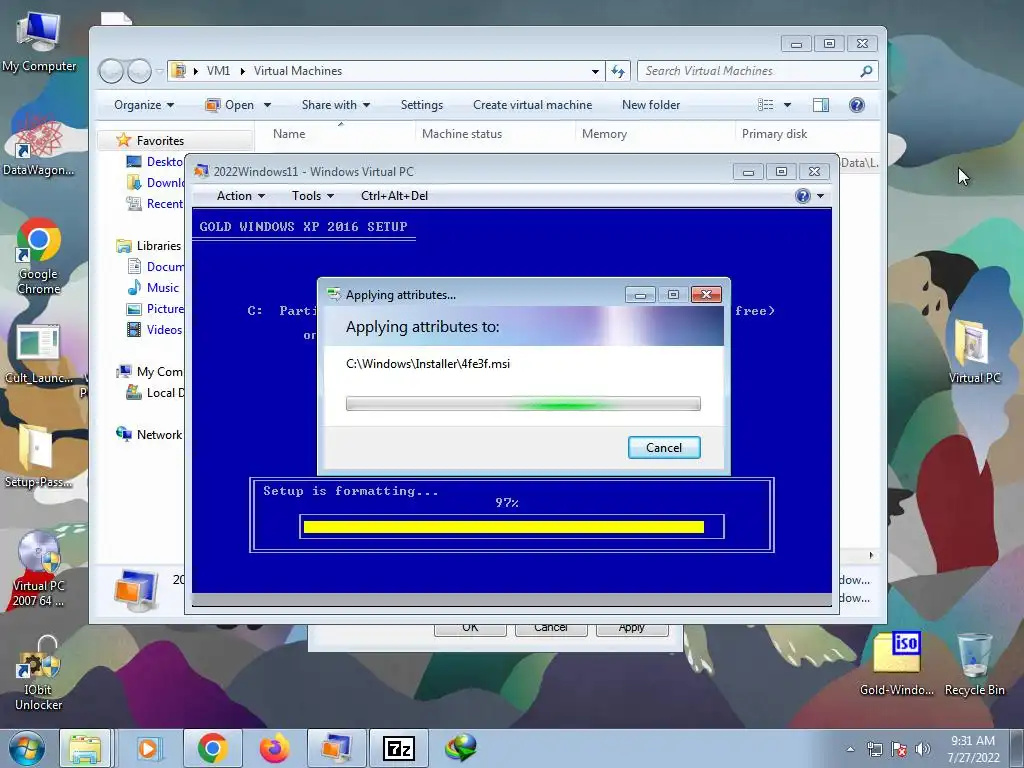The width and height of the screenshot is (1024, 768).
Task: Click New folder in toolbar
Action: coord(651,105)
